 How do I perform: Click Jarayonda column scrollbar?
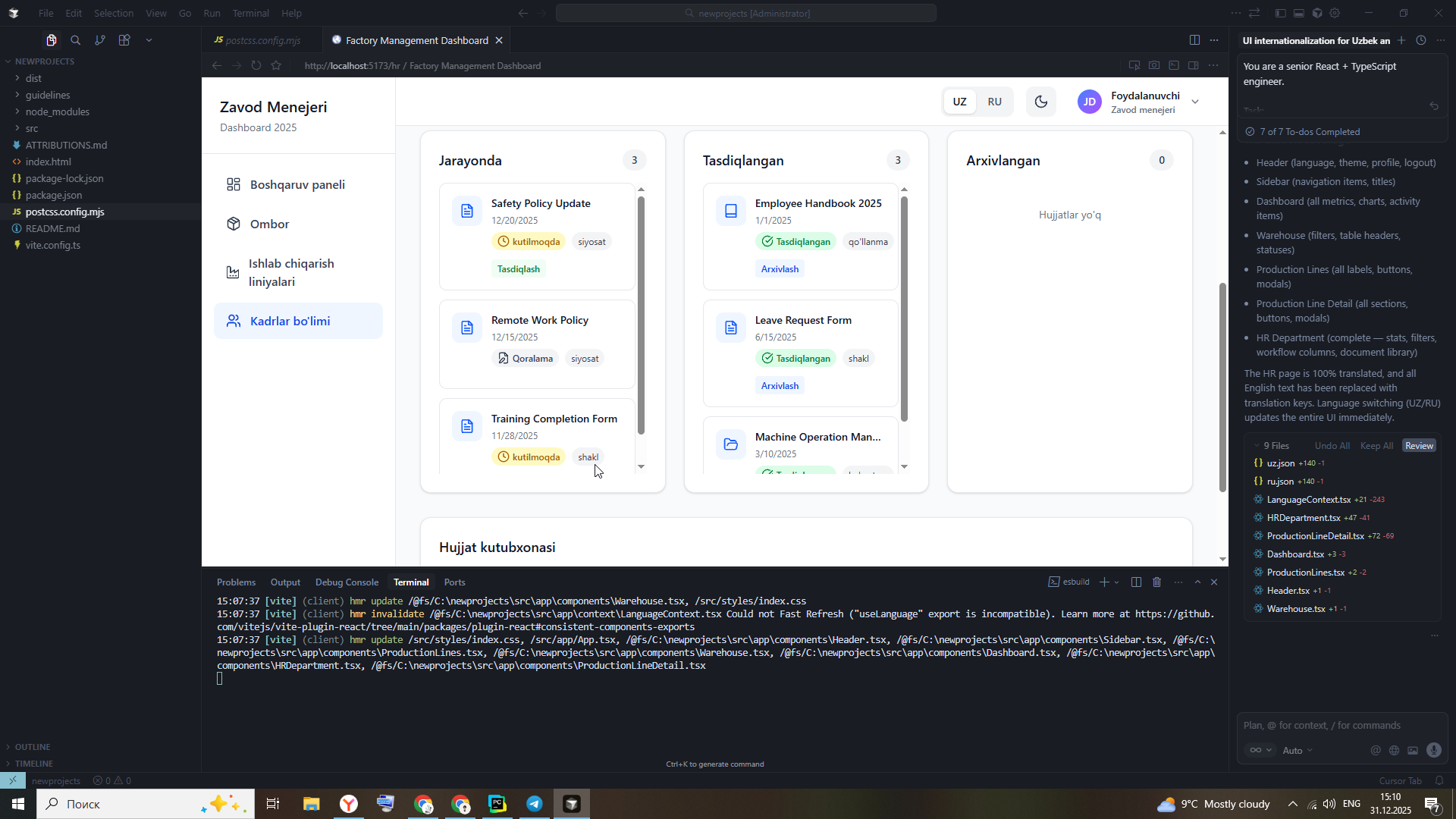[641, 315]
